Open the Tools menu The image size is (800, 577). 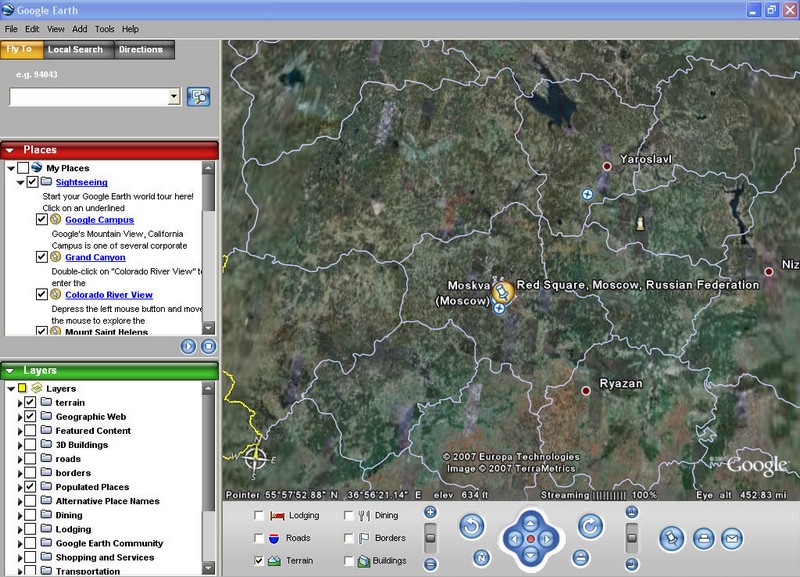pos(105,29)
